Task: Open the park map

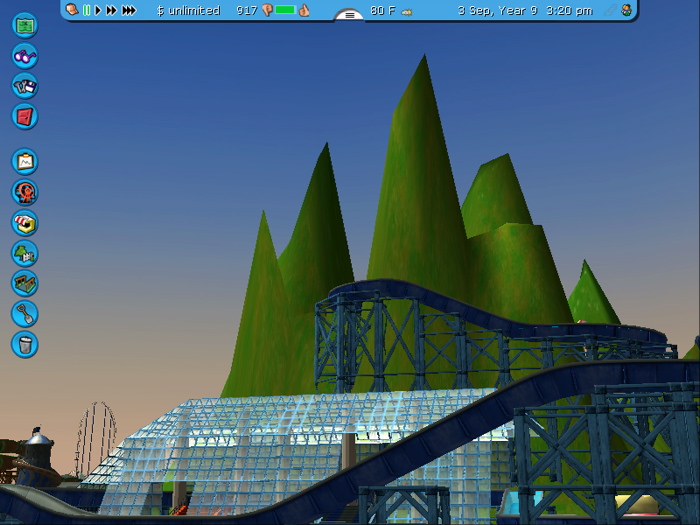Action: (x=25, y=25)
